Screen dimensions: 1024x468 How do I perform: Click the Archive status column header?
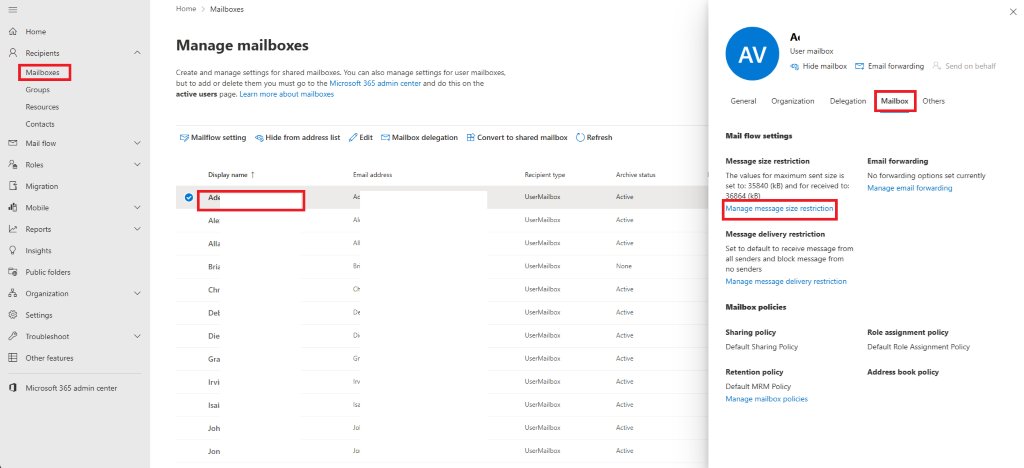click(x=635, y=175)
